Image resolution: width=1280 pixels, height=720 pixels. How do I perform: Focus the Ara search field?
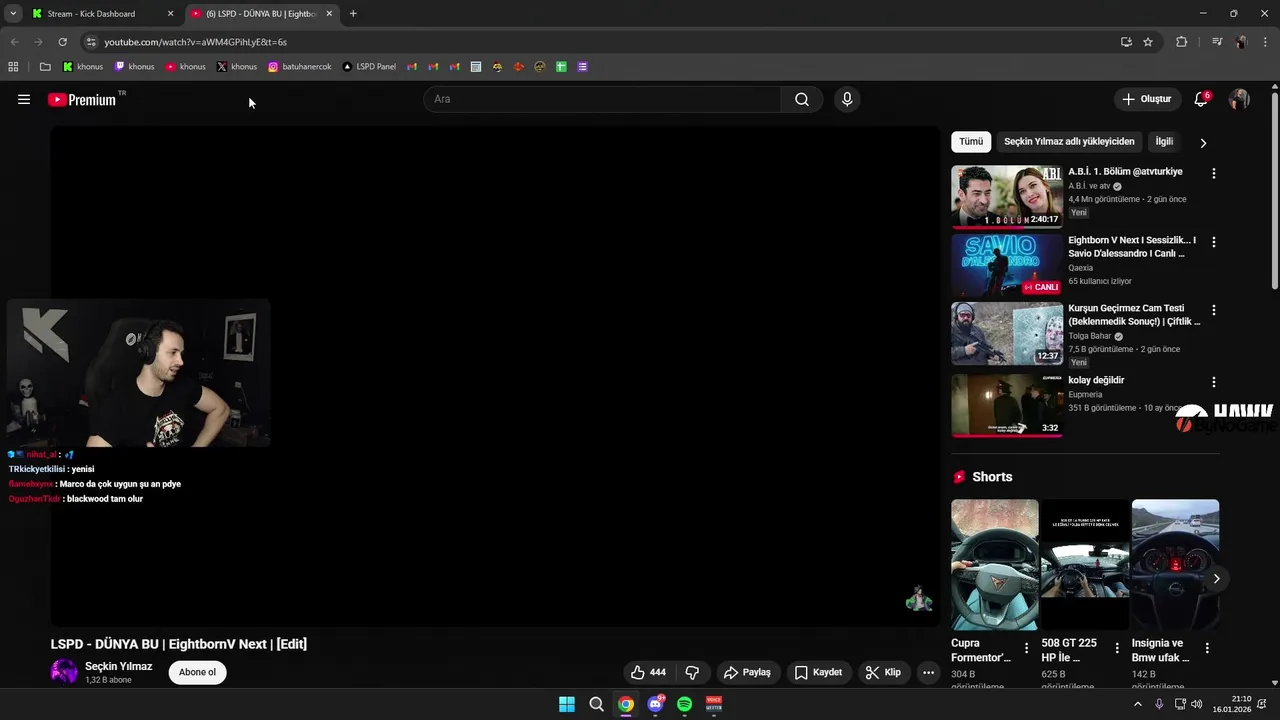click(602, 99)
